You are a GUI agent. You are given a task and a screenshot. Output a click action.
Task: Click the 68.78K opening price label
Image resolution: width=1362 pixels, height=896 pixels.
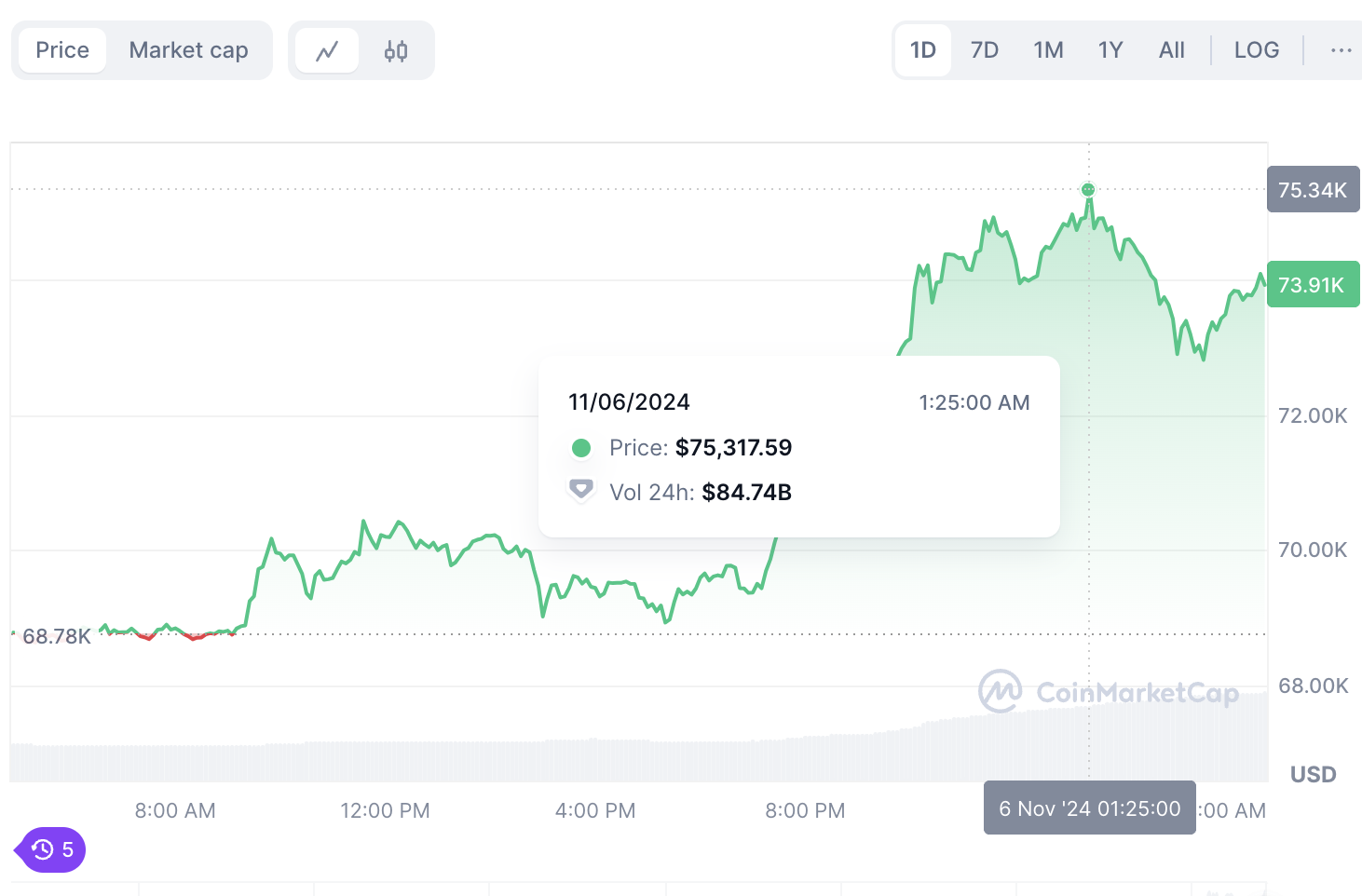tap(57, 636)
